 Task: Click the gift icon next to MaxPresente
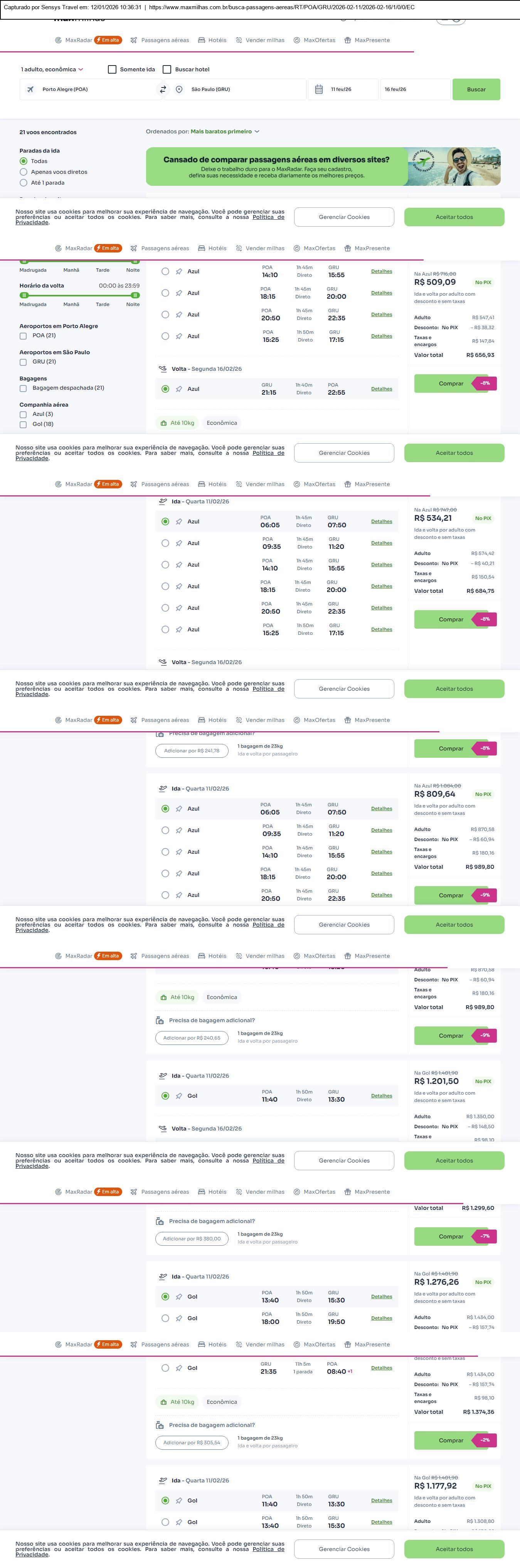[348, 40]
